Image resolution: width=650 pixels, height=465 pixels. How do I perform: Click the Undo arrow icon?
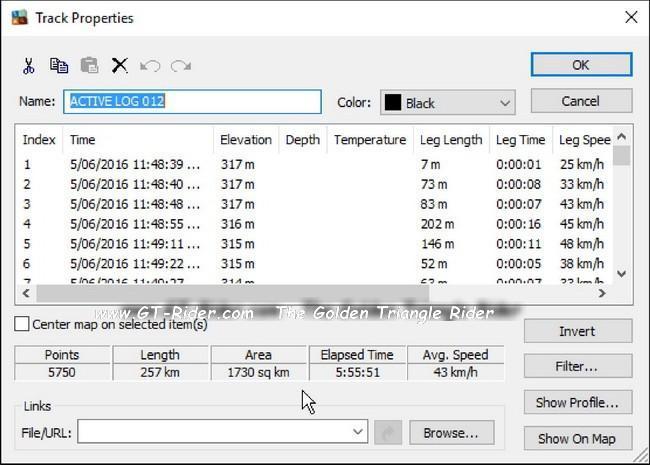150,66
